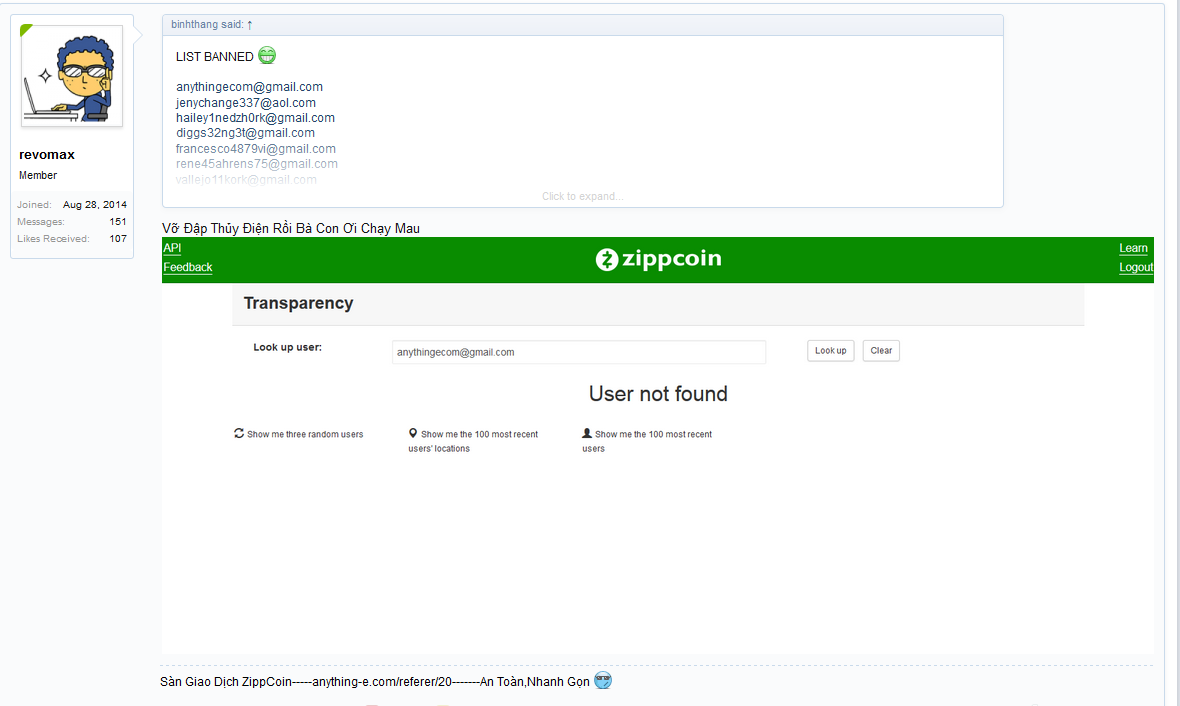Screen dimensions: 1180x706
Task: Click the email anythingecom@gmail.com in the quote
Action: 249,87
